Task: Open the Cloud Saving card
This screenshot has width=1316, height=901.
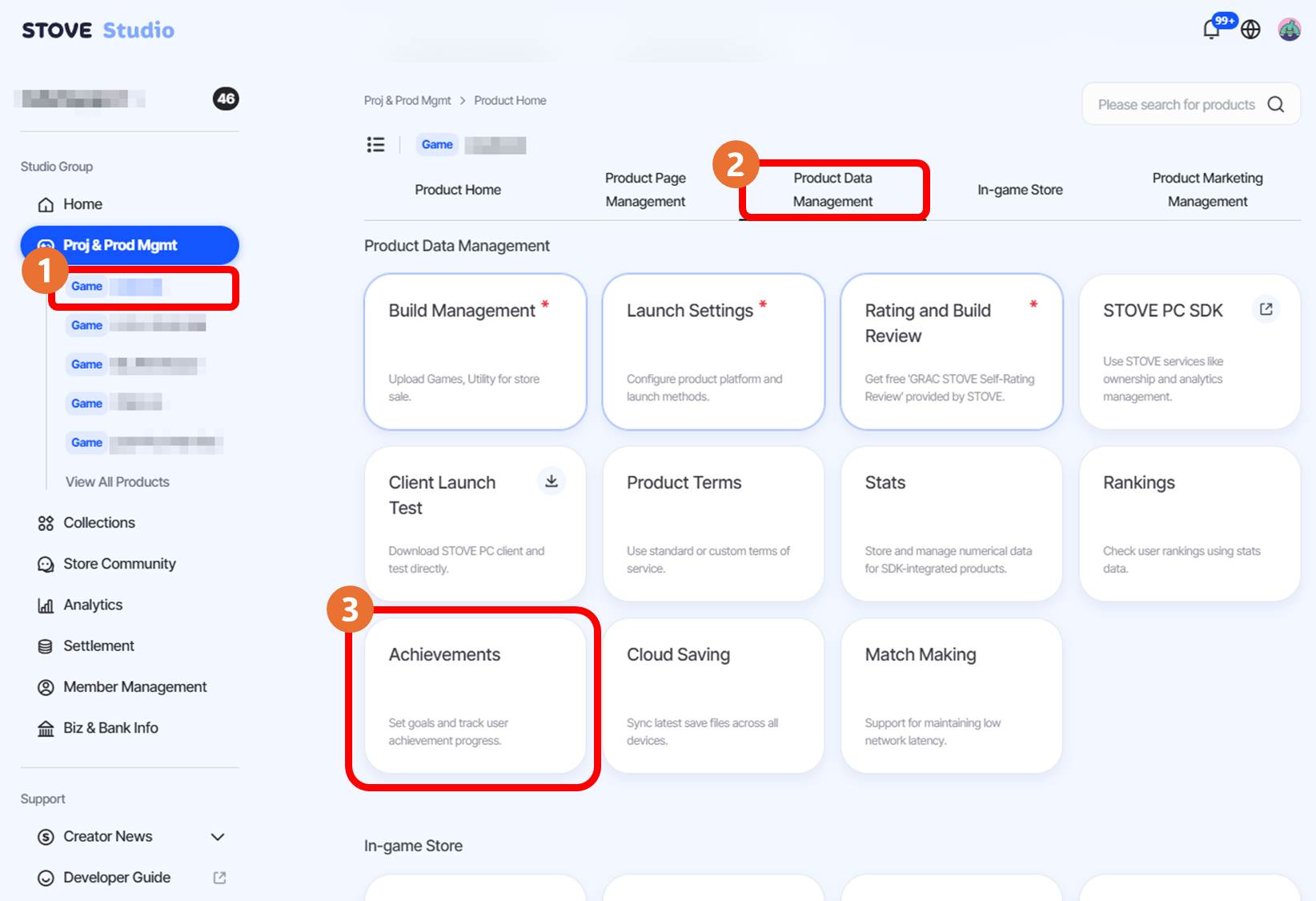Action: point(713,696)
